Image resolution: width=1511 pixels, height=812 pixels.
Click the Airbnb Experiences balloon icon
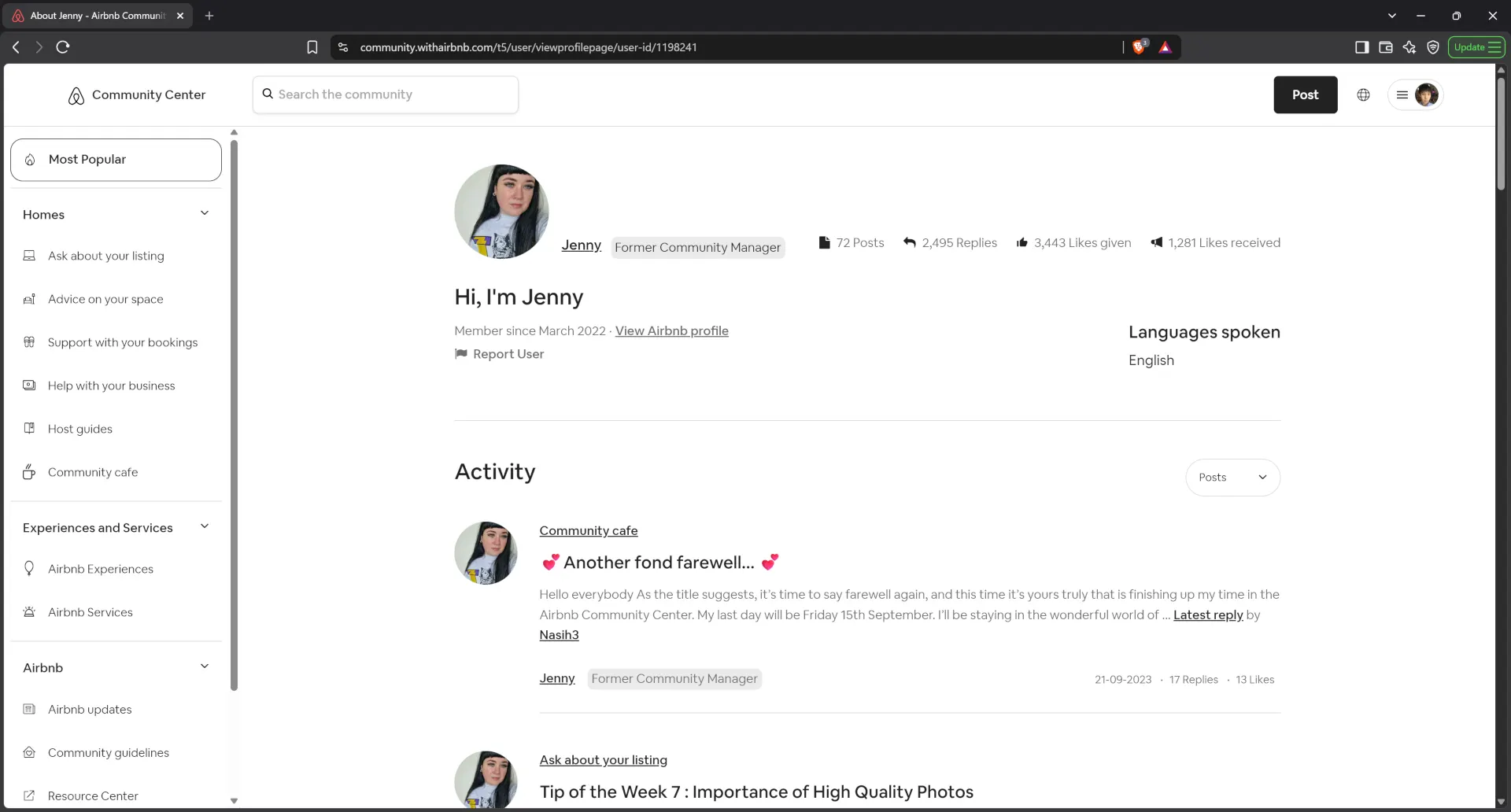click(x=29, y=568)
